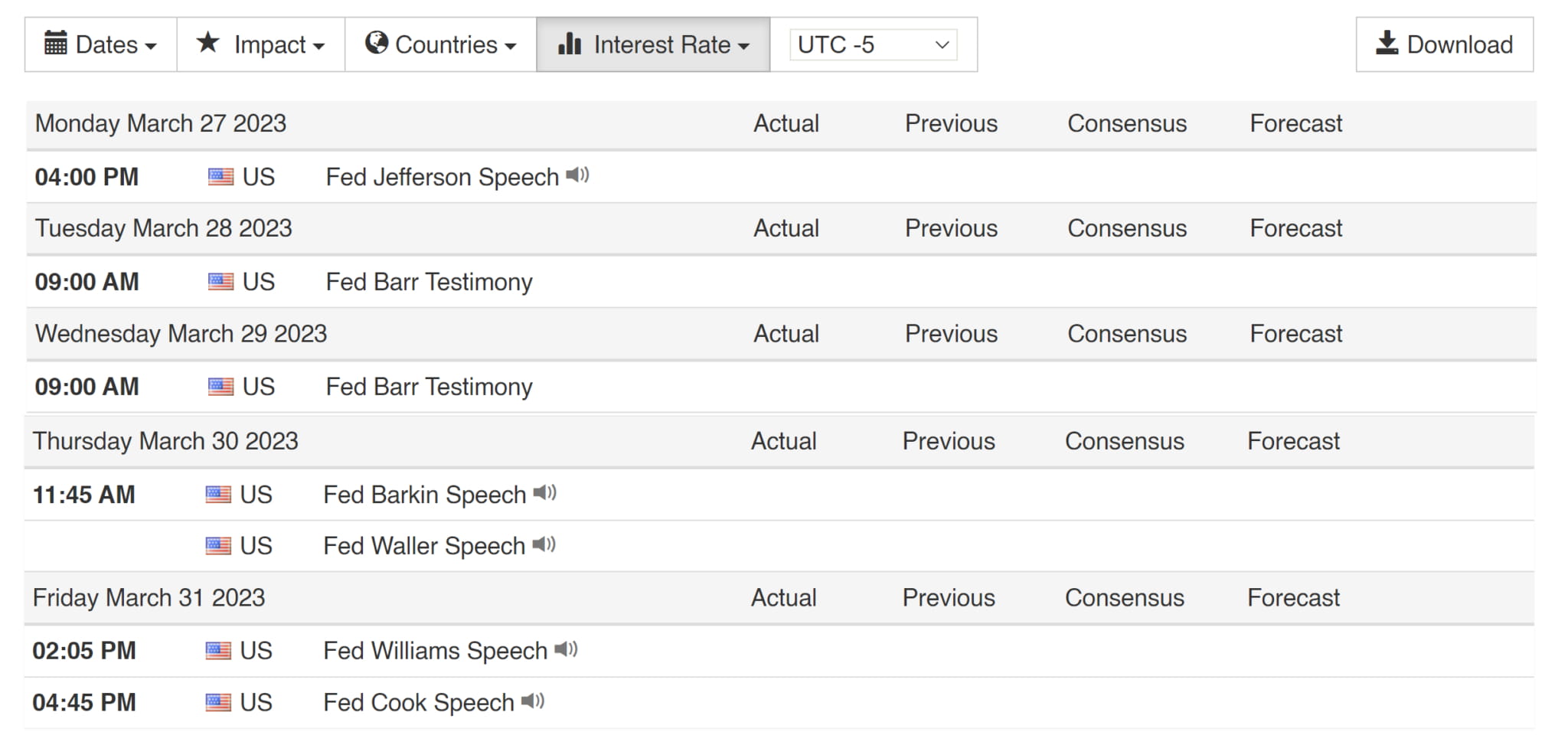The width and height of the screenshot is (1568, 755).
Task: Click audio icon next to Fed Waller Speech
Action: coord(544,544)
